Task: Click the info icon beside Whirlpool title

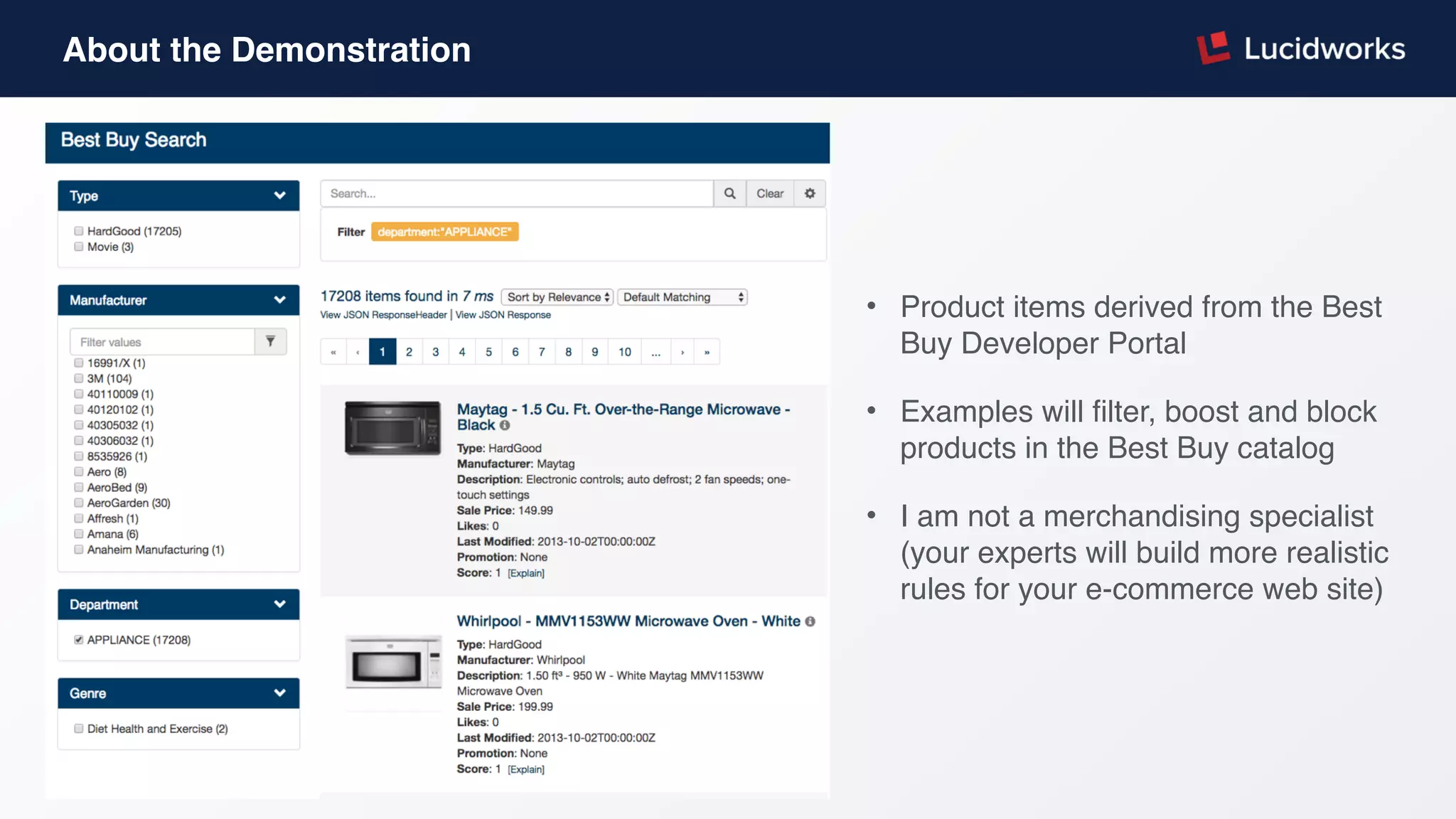Action: point(810,621)
